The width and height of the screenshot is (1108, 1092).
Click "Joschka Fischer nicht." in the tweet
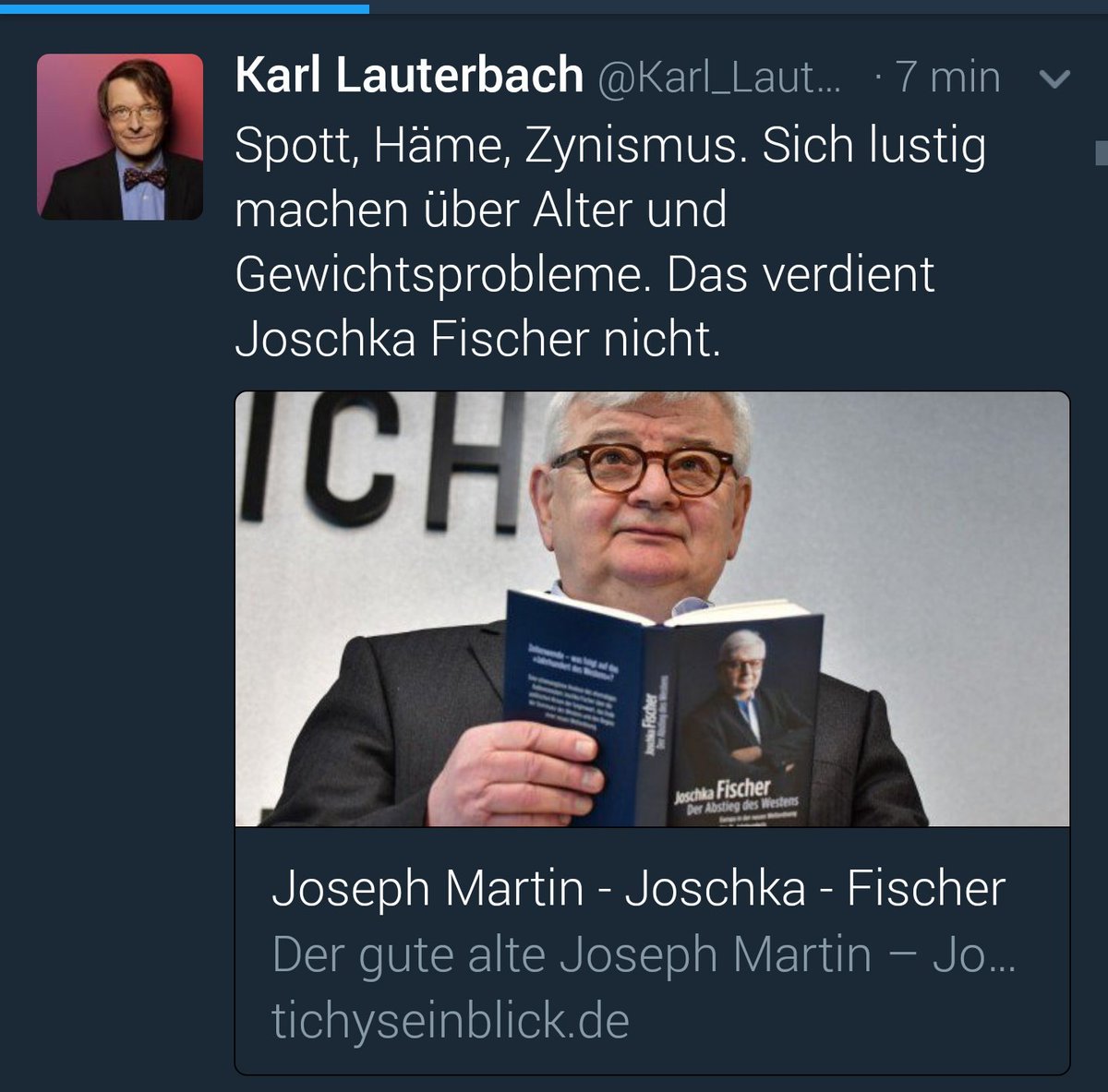(x=477, y=340)
